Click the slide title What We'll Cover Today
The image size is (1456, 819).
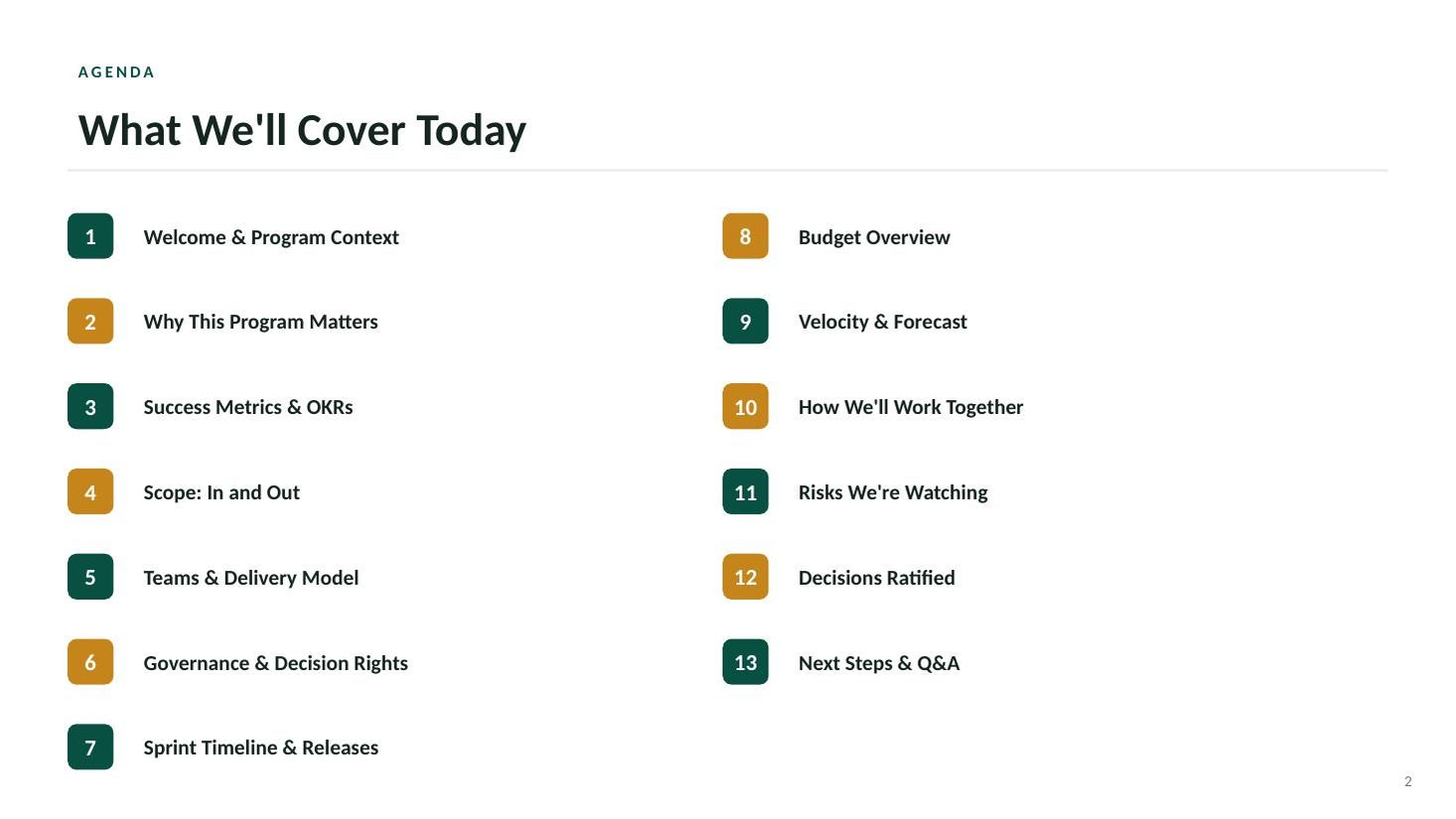click(302, 130)
